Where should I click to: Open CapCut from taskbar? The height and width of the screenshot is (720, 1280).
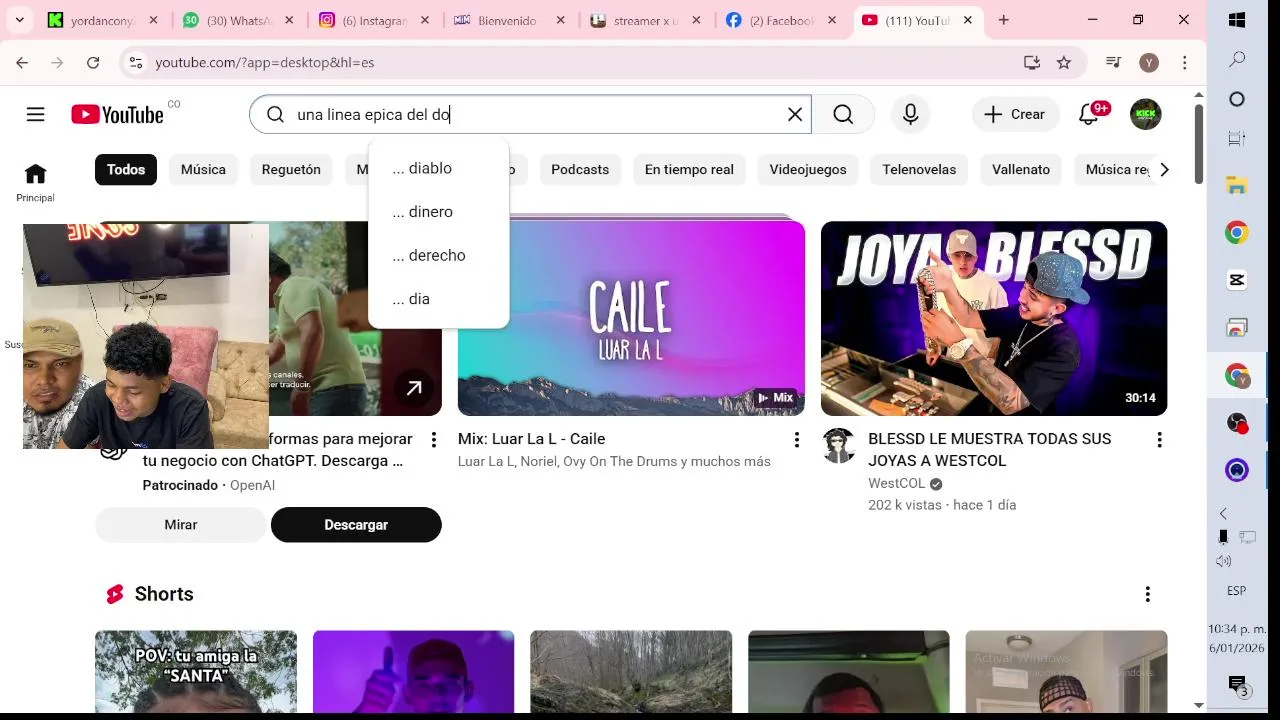point(1237,280)
